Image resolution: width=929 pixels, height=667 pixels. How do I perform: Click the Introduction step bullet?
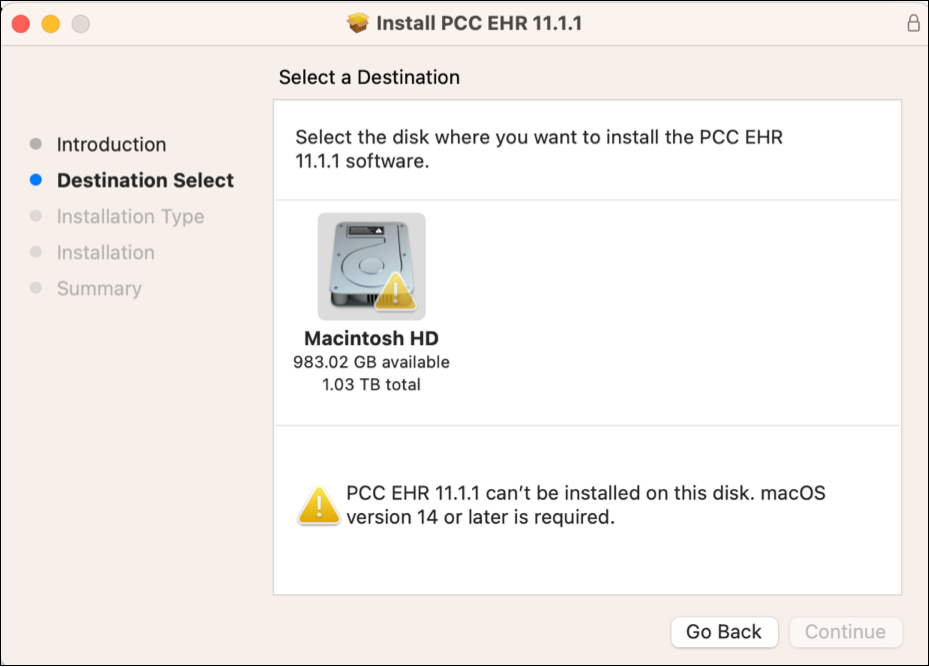pos(36,144)
